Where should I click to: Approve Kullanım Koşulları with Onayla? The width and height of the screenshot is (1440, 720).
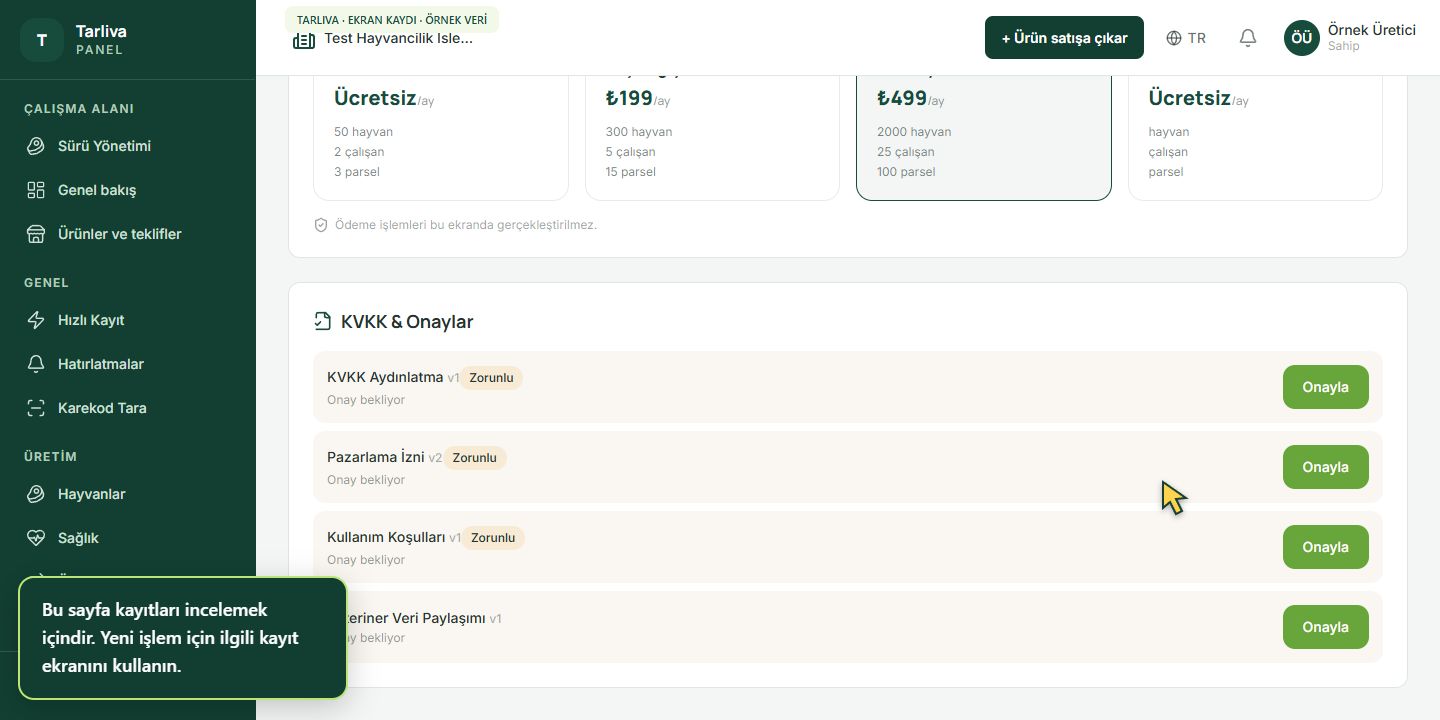(1325, 547)
